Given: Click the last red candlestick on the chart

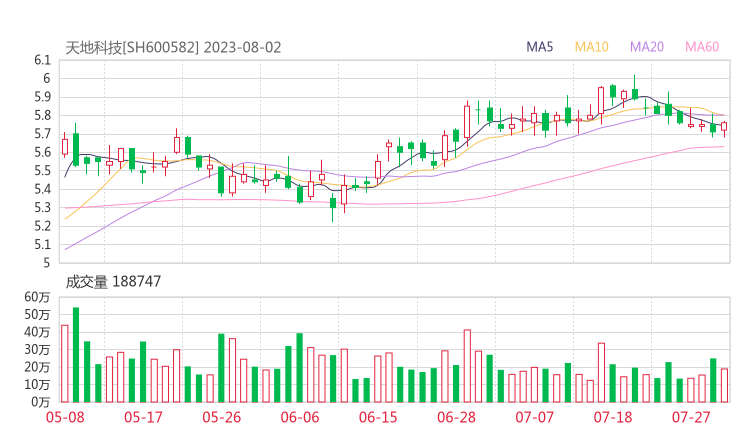Looking at the screenshot, I should click(724, 127).
